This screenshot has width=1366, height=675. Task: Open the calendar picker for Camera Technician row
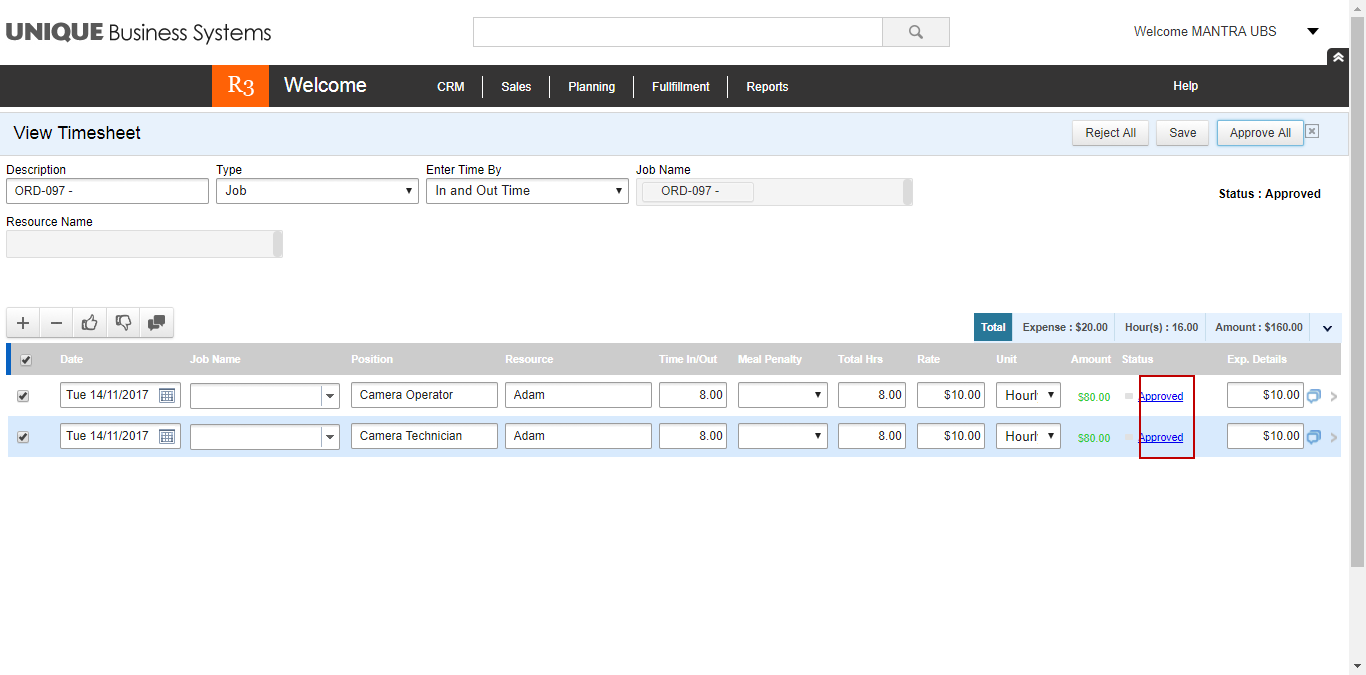pyautogui.click(x=168, y=436)
